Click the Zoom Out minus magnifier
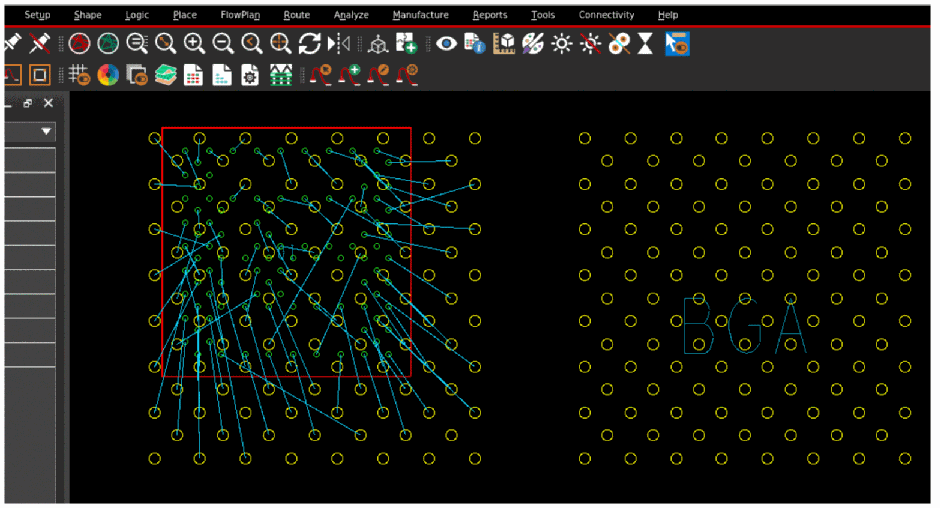Viewport: 940px width, 508px height. (223, 43)
